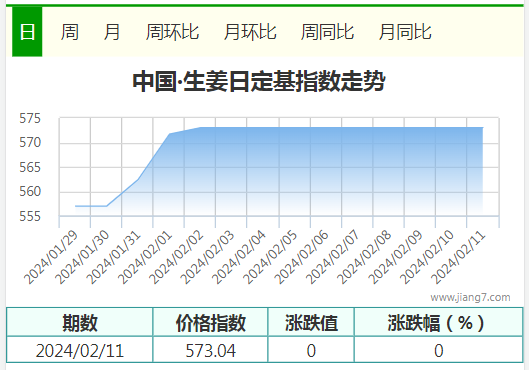Open the 月环比 tab

(x=250, y=32)
